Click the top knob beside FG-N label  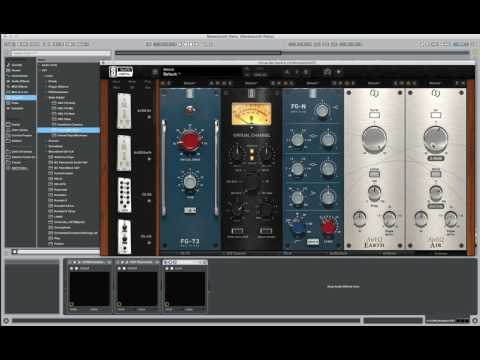(x=322, y=110)
